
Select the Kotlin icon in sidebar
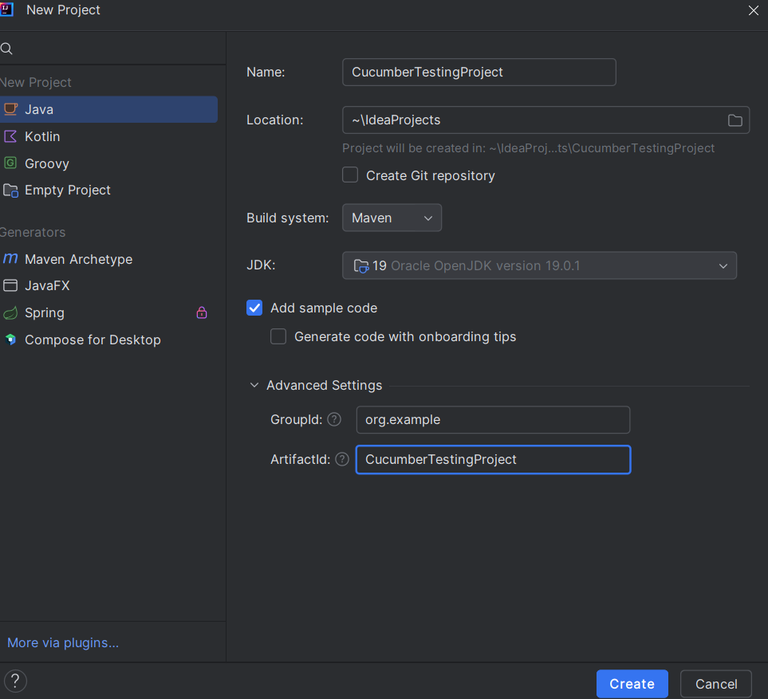tap(11, 136)
